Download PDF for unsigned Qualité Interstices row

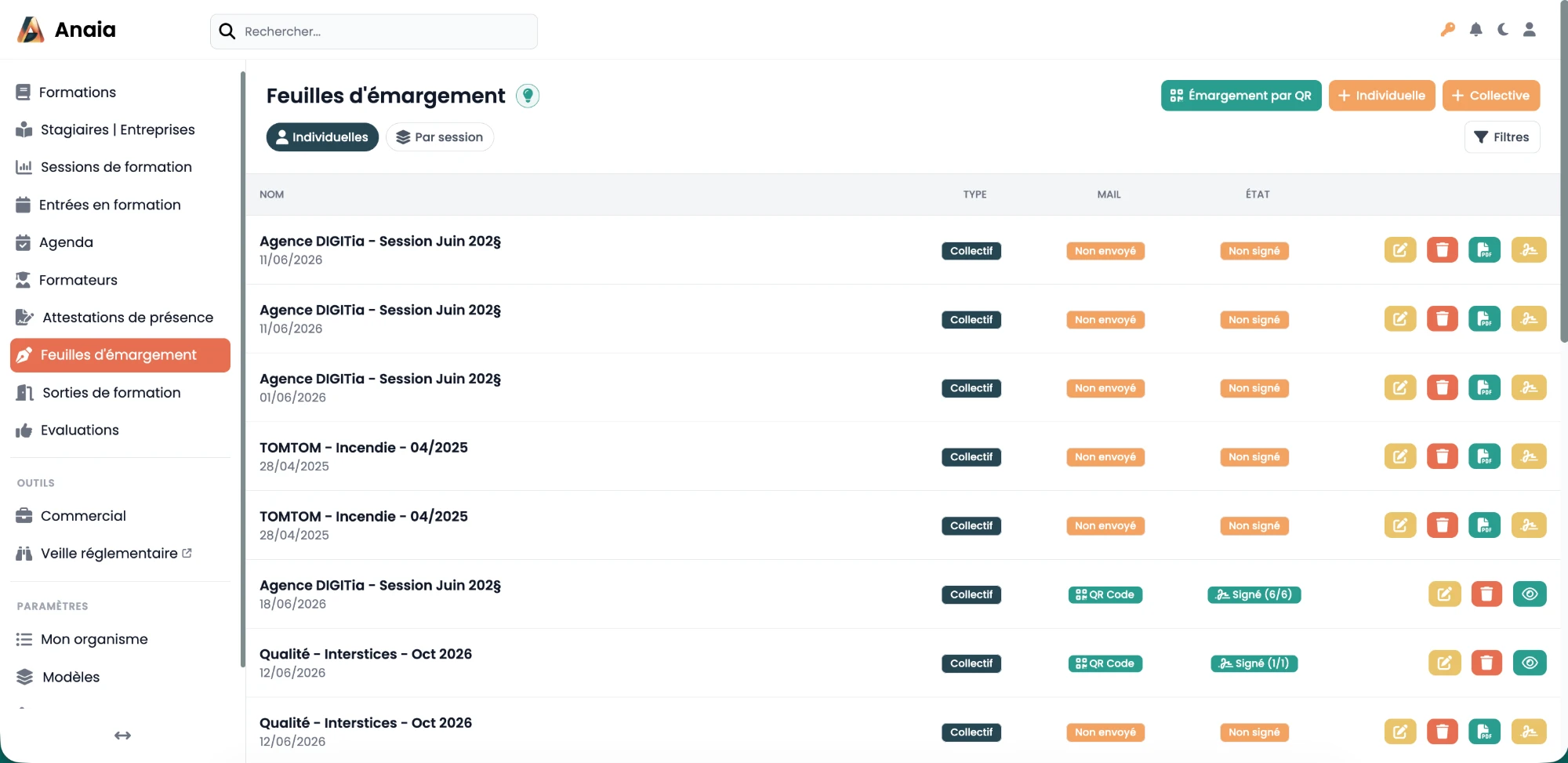[x=1484, y=732]
